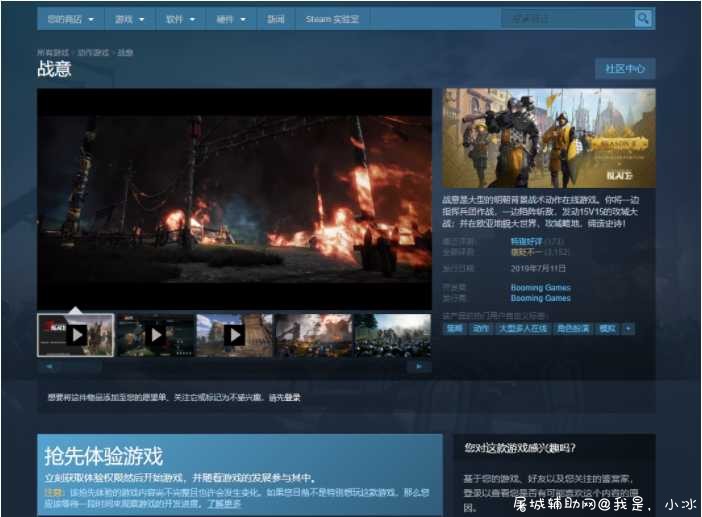Click release date 2019年7月11日 text

[538, 268]
